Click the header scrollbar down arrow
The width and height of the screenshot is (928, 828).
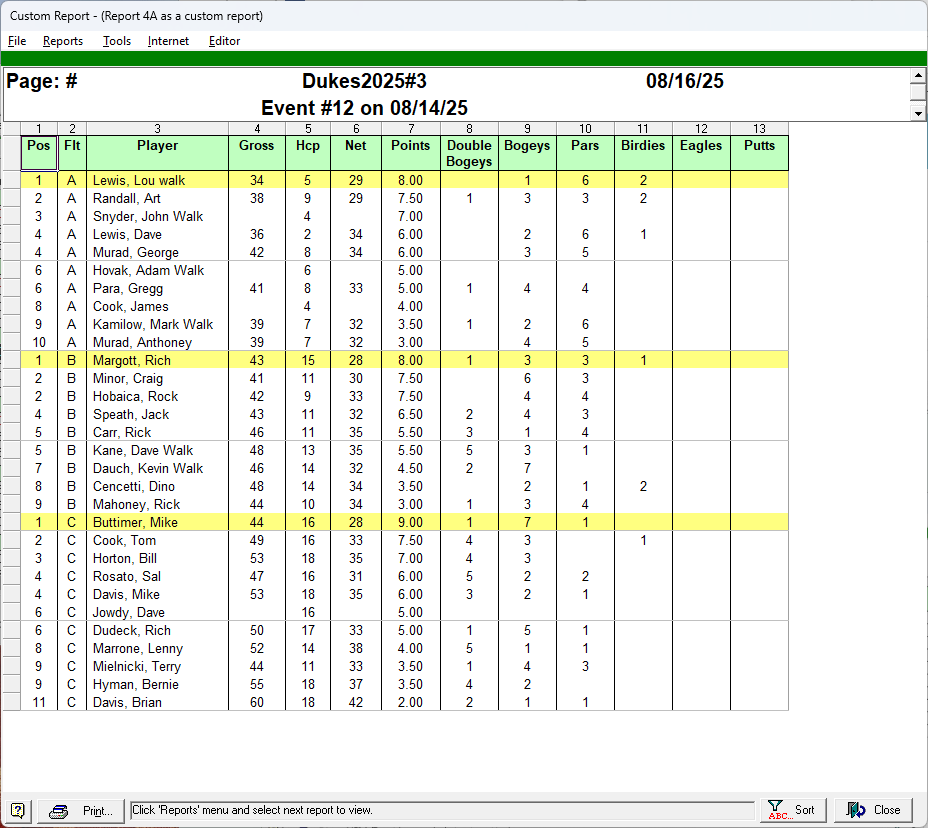click(x=918, y=114)
